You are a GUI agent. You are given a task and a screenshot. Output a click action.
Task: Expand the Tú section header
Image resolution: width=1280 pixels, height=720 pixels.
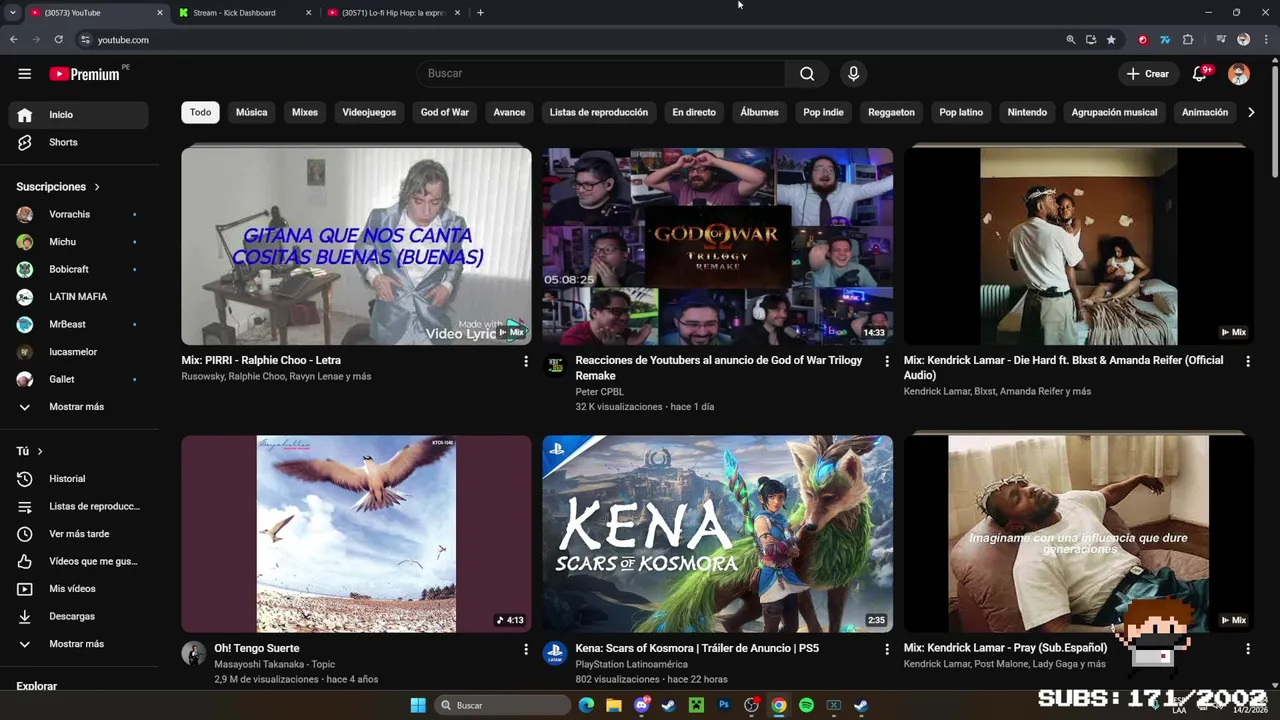pos(30,452)
